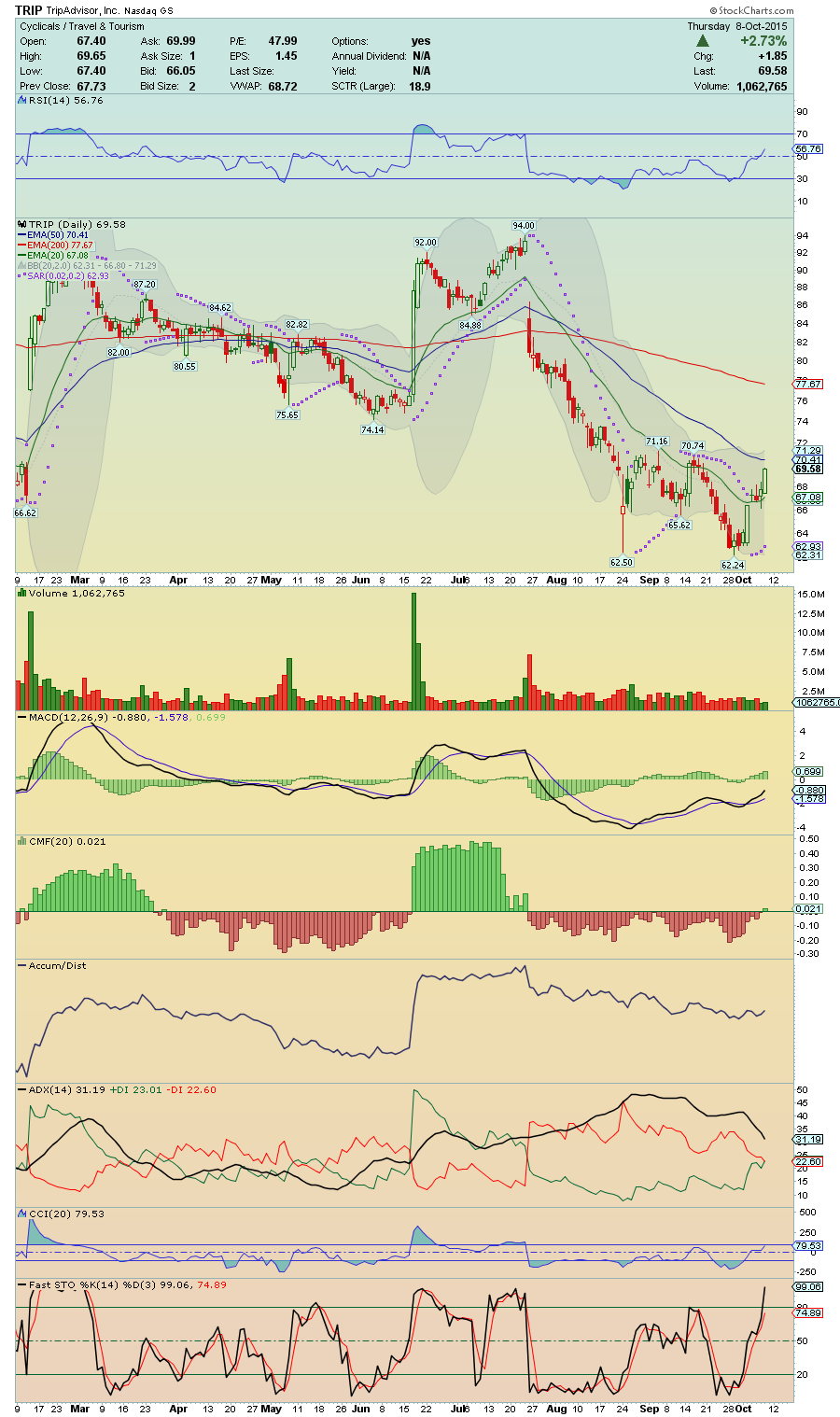Click the Prev Close value 67.73

91,86
